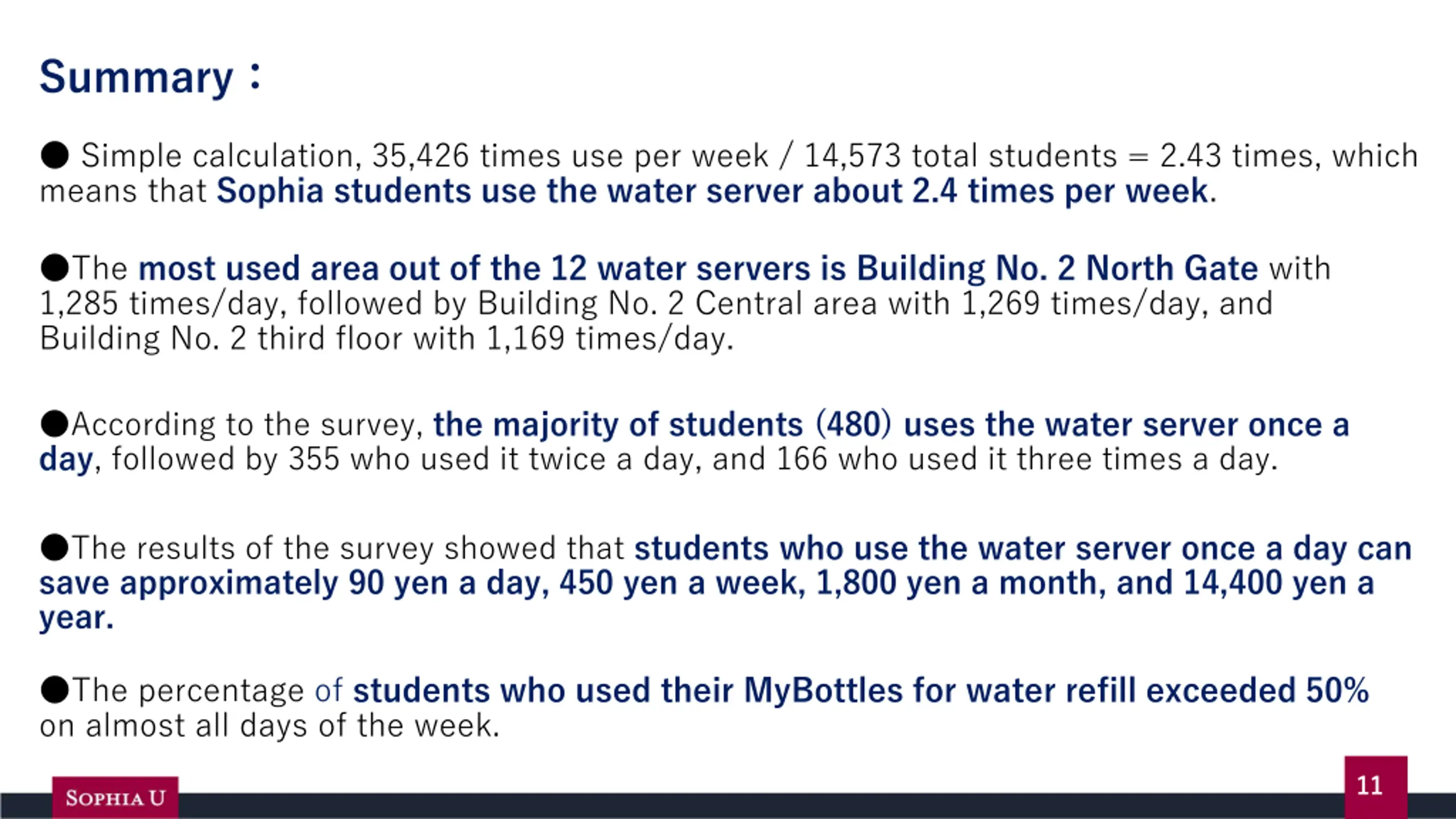Viewport: 1456px width, 819px height.
Task: Click the bullet before The most used area
Action: 55,268
